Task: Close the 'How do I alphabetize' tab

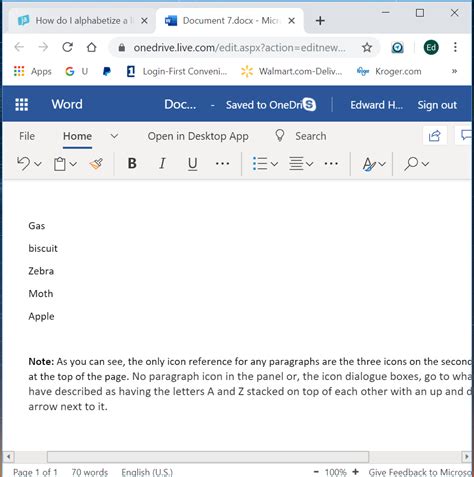Action: (x=144, y=21)
